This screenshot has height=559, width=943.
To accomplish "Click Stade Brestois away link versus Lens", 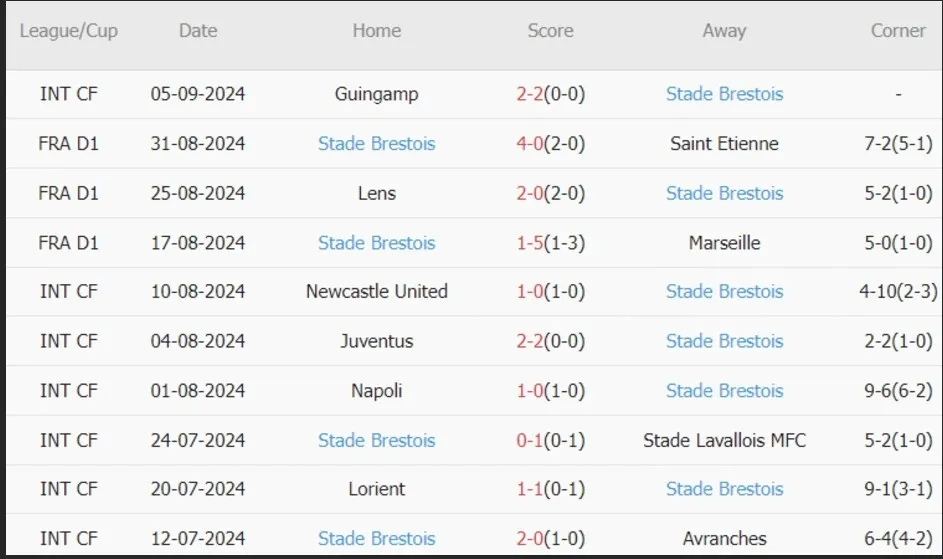I will 724,193.
